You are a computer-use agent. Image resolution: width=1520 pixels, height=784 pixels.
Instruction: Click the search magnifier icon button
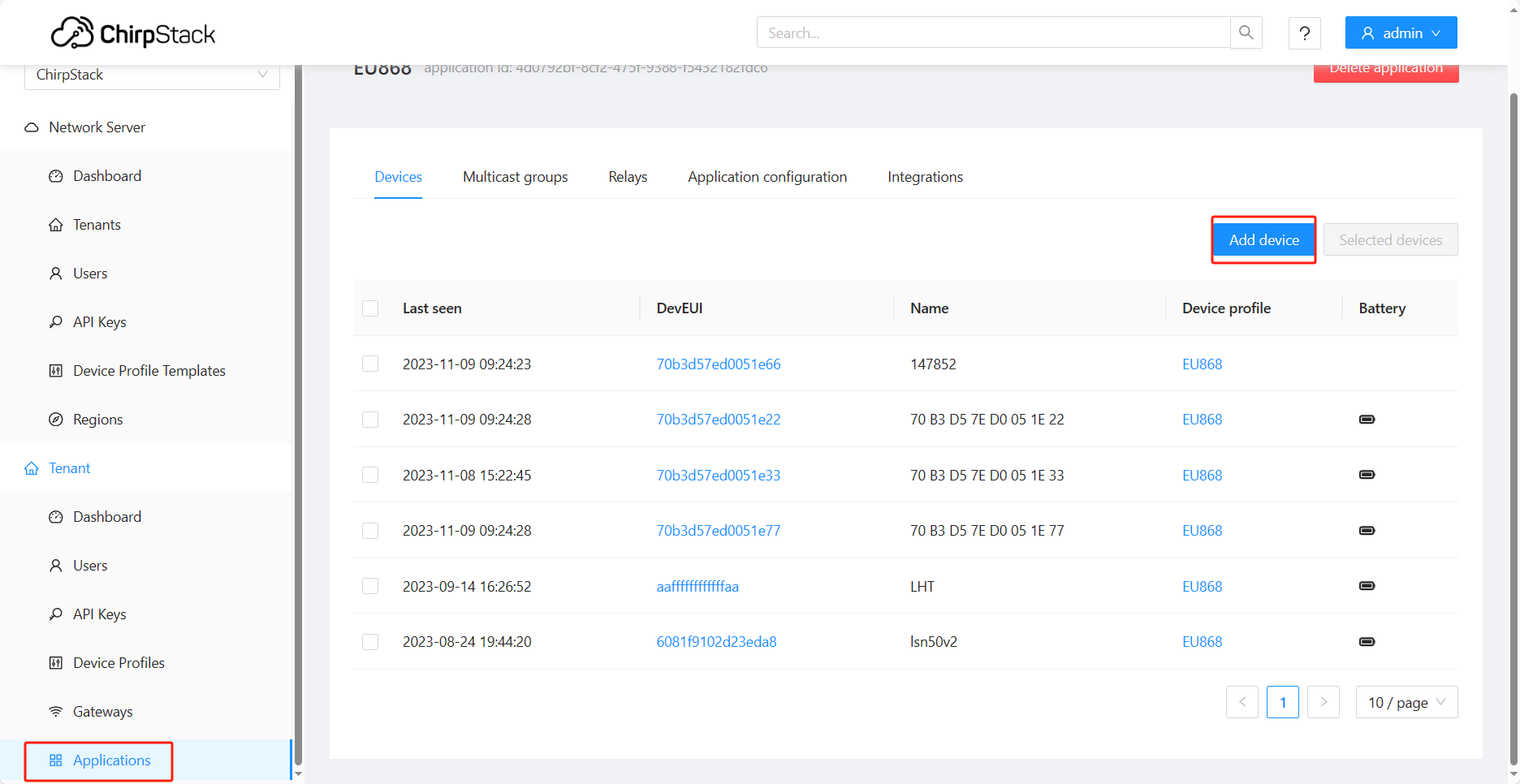[1246, 32]
